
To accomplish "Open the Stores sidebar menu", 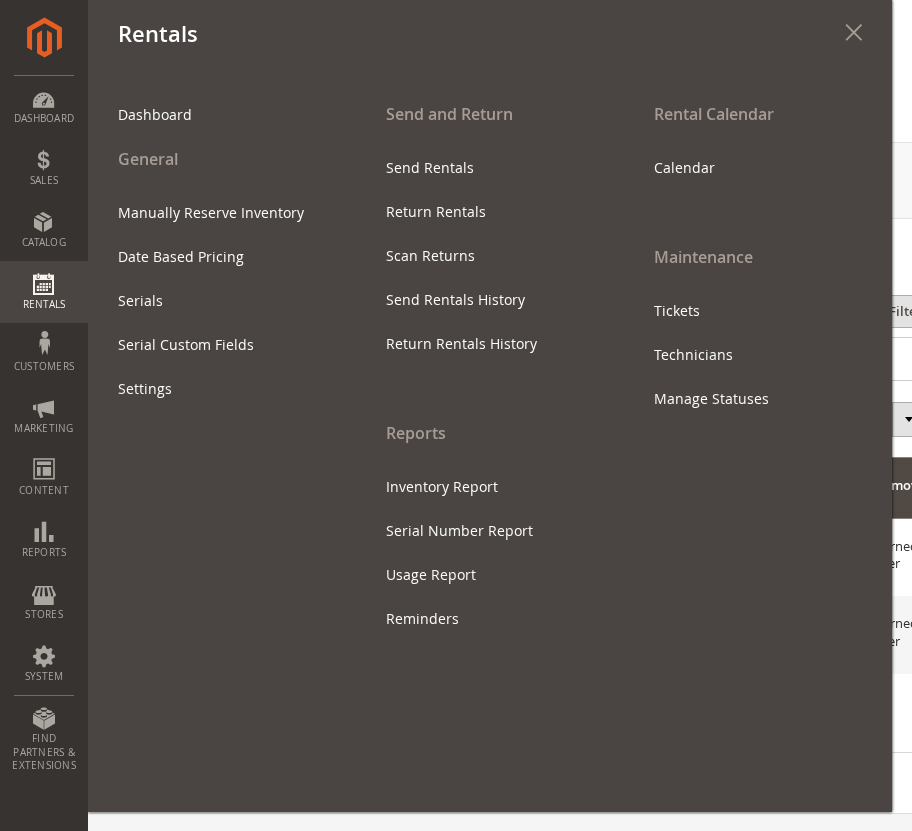I will click(44, 602).
